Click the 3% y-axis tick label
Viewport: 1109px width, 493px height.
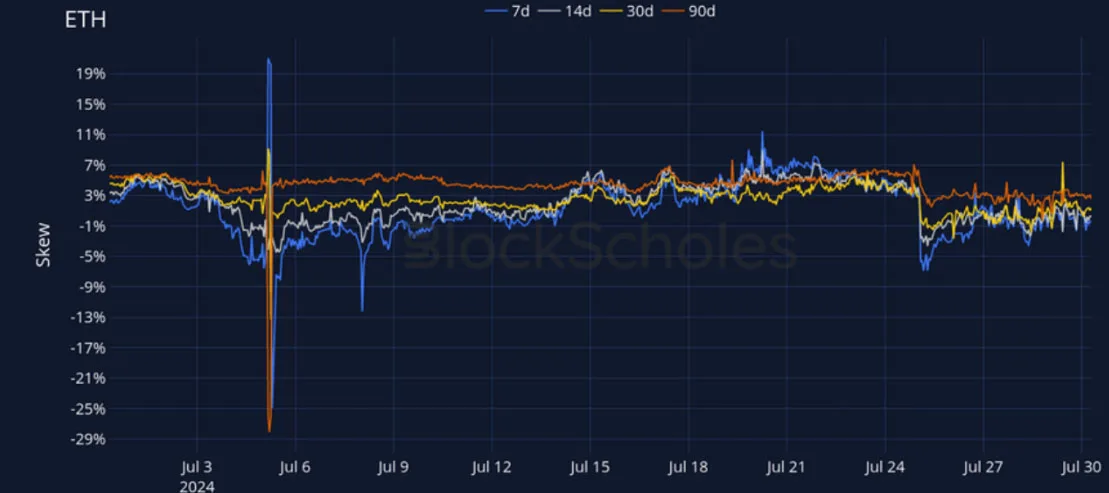(x=97, y=195)
